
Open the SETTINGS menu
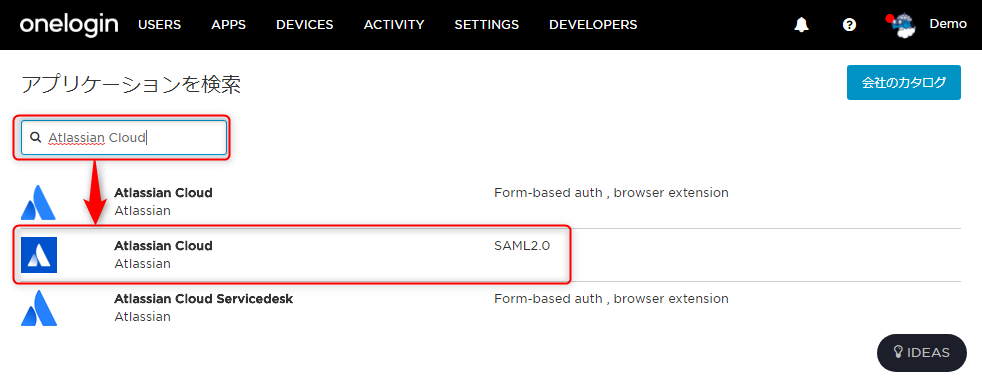487,25
